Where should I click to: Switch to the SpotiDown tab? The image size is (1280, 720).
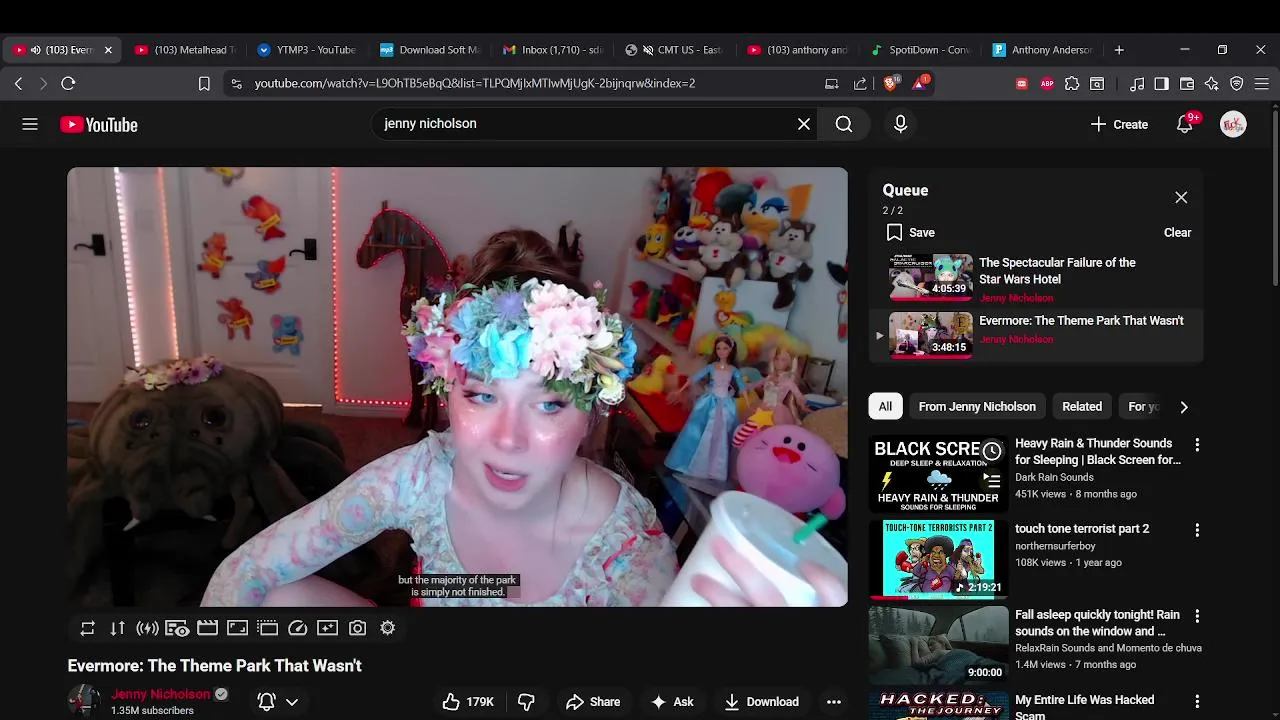click(921, 50)
